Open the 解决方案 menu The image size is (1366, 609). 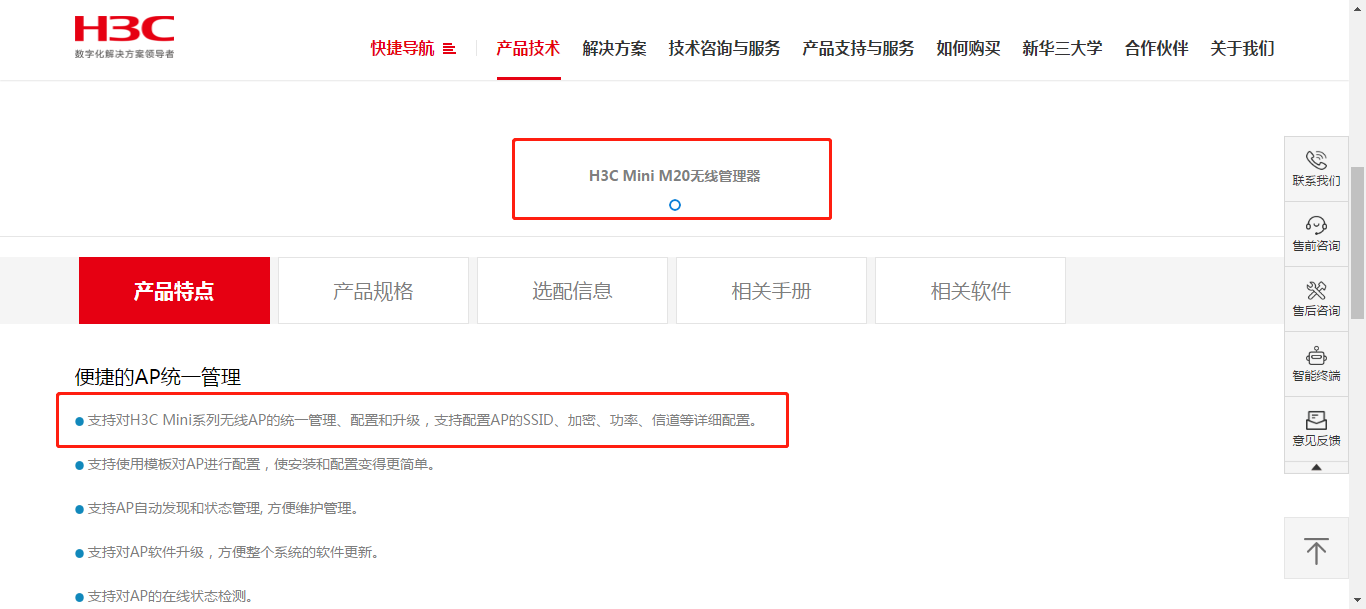614,48
